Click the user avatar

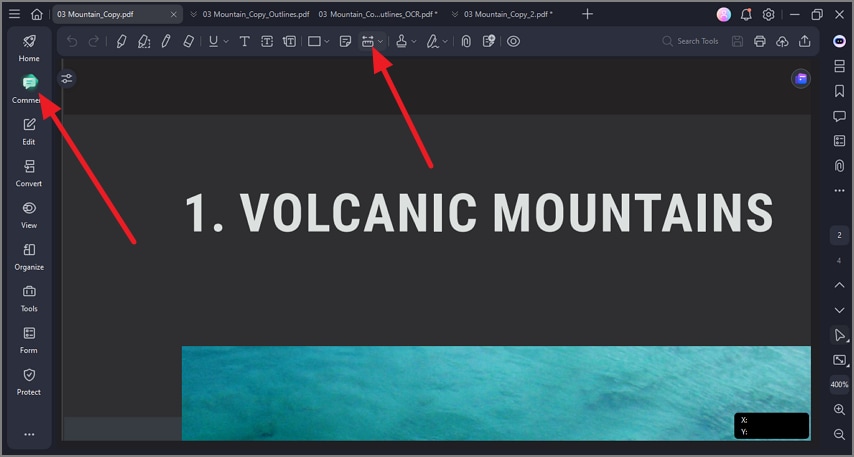724,15
